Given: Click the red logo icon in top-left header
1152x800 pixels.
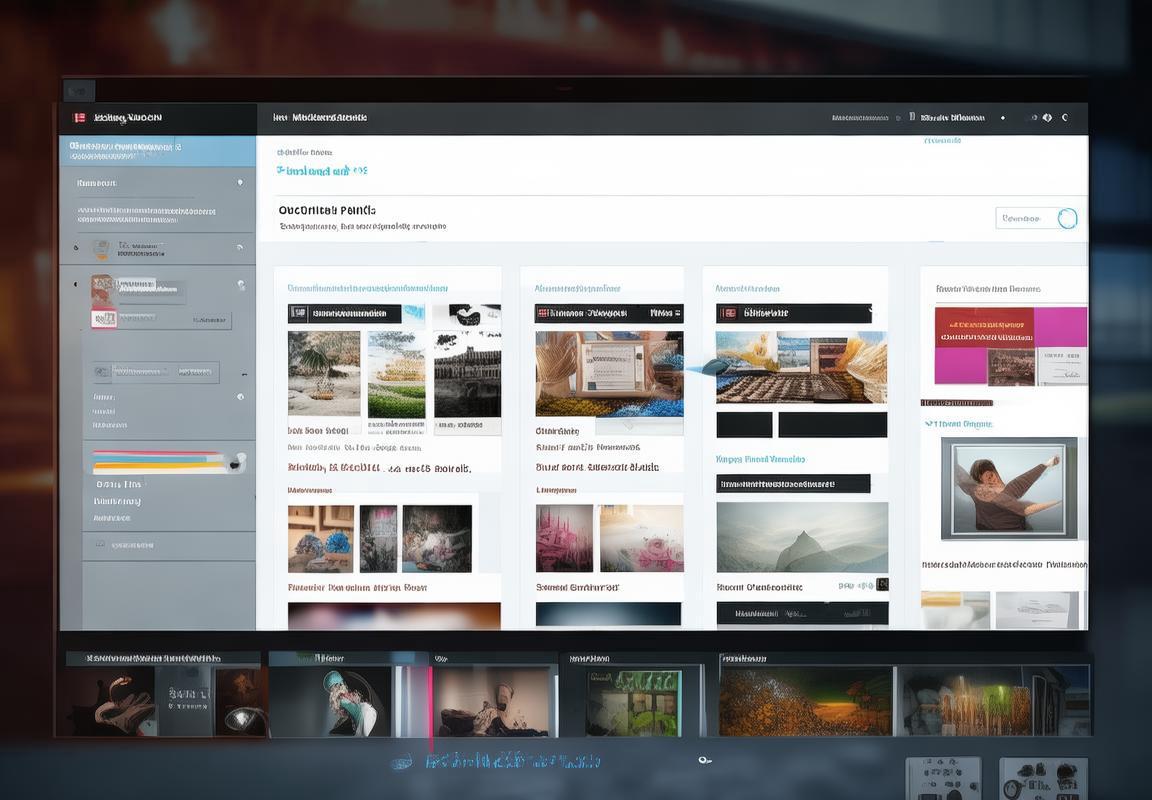Looking at the screenshot, I should click(x=79, y=118).
